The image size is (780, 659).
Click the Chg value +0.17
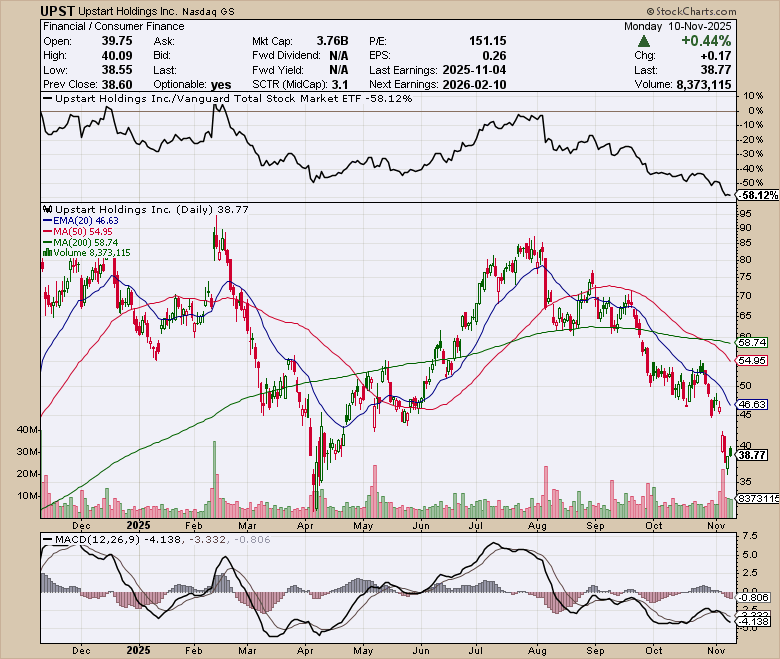pyautogui.click(x=717, y=55)
